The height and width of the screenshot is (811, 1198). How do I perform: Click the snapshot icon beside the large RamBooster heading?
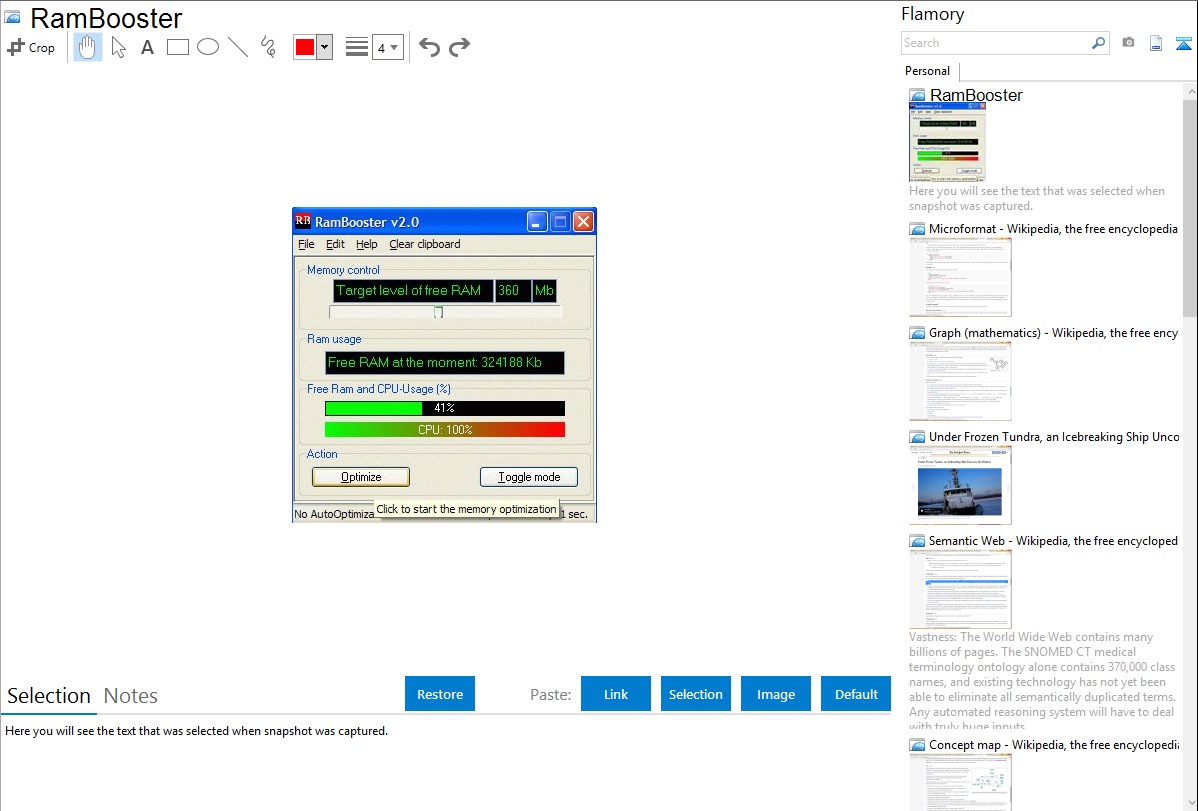(x=12, y=17)
